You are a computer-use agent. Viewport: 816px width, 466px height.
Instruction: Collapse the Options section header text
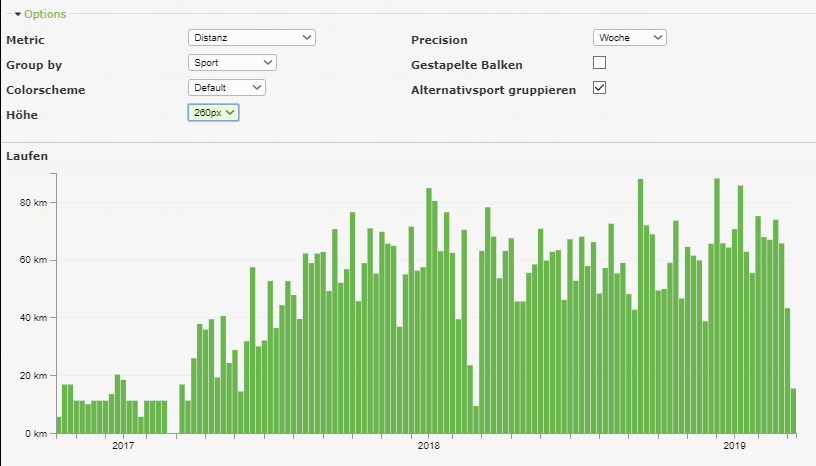pyautogui.click(x=45, y=14)
